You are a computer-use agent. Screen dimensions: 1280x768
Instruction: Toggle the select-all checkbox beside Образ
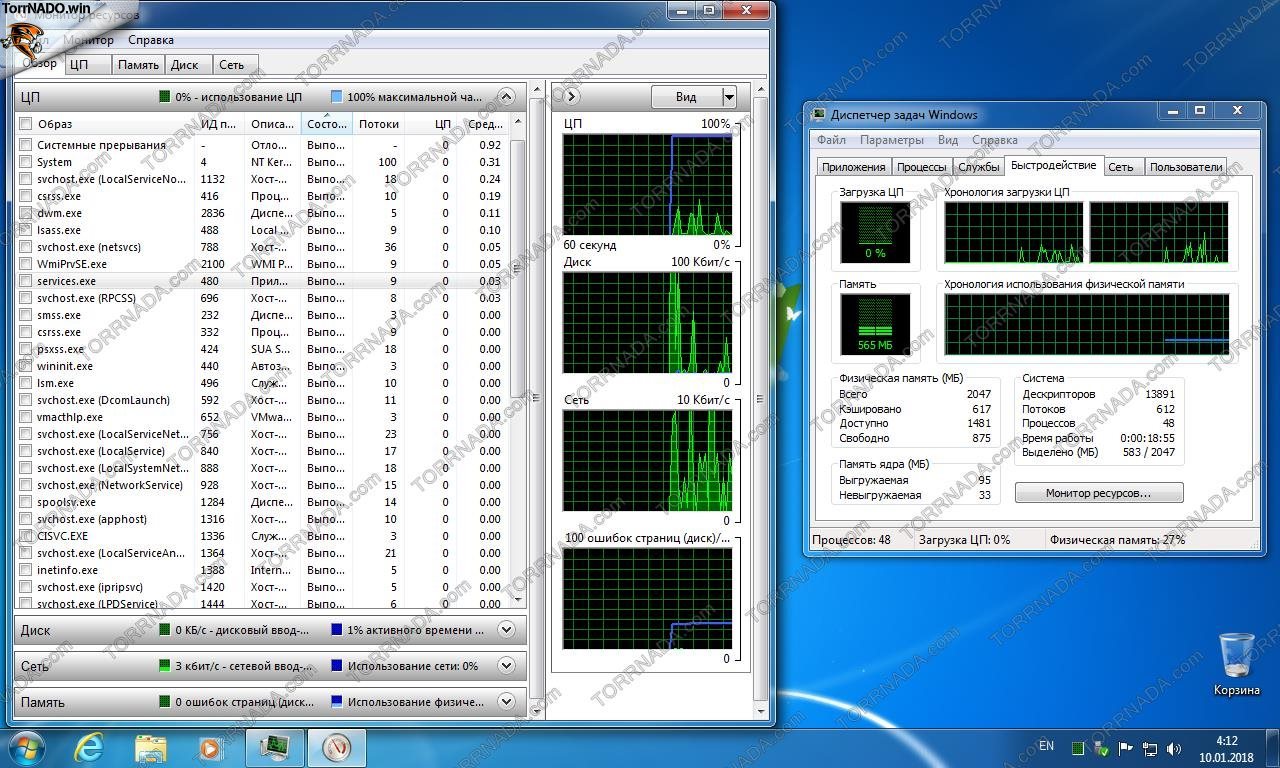(x=26, y=124)
